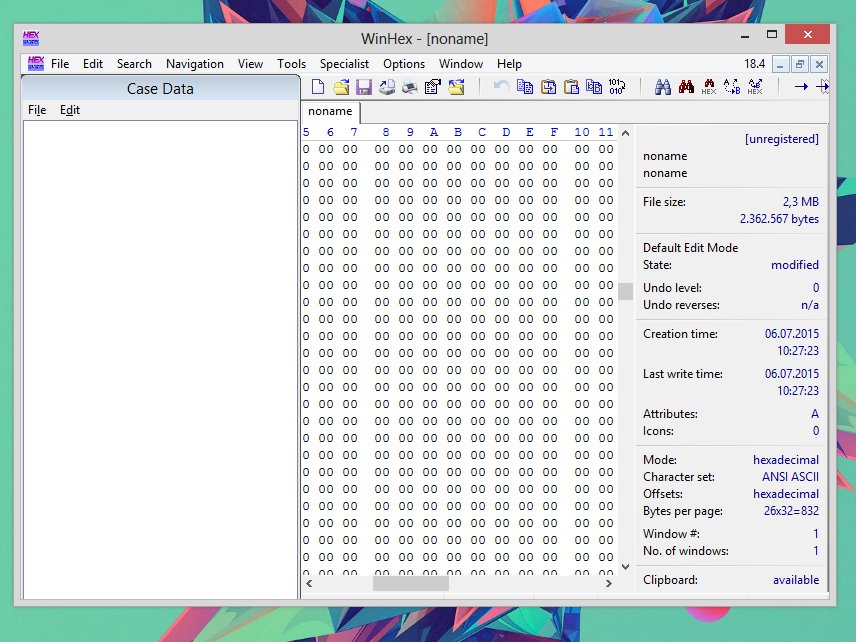This screenshot has height=642, width=856.
Task: Click the hexadecimal Mode link
Action: (x=785, y=459)
